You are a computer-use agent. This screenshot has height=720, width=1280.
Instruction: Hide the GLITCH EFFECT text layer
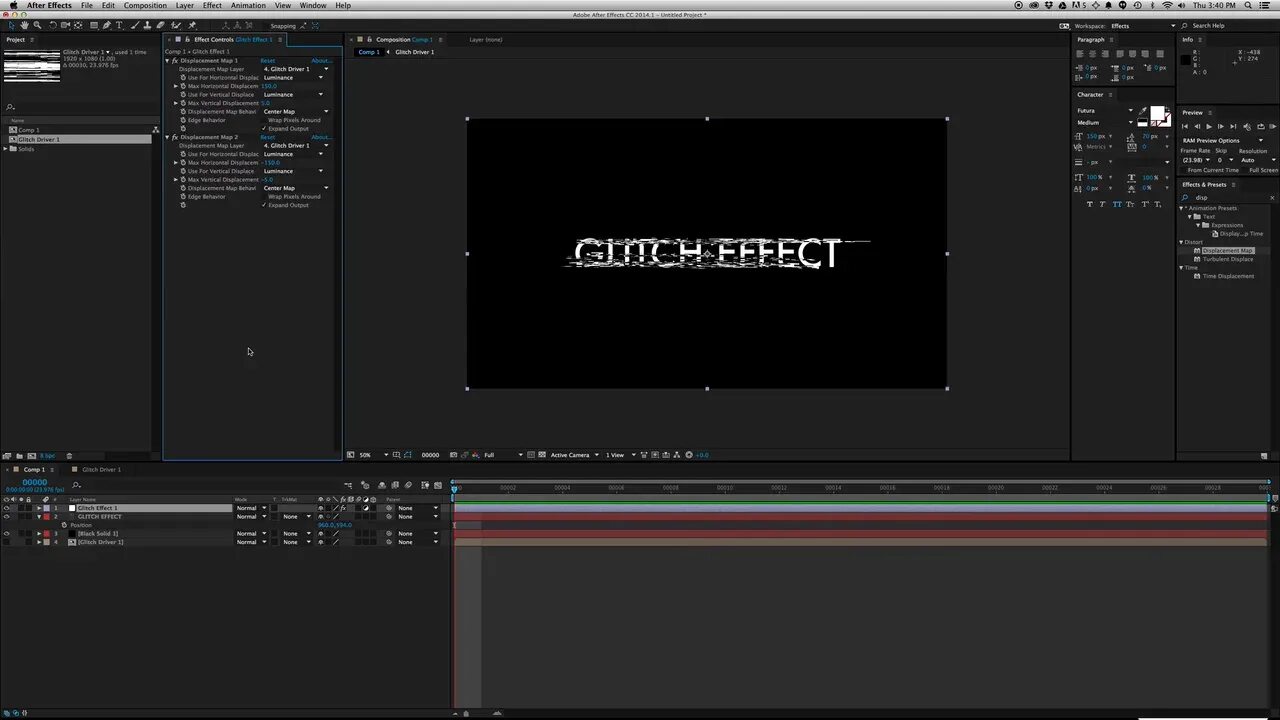tap(6, 517)
